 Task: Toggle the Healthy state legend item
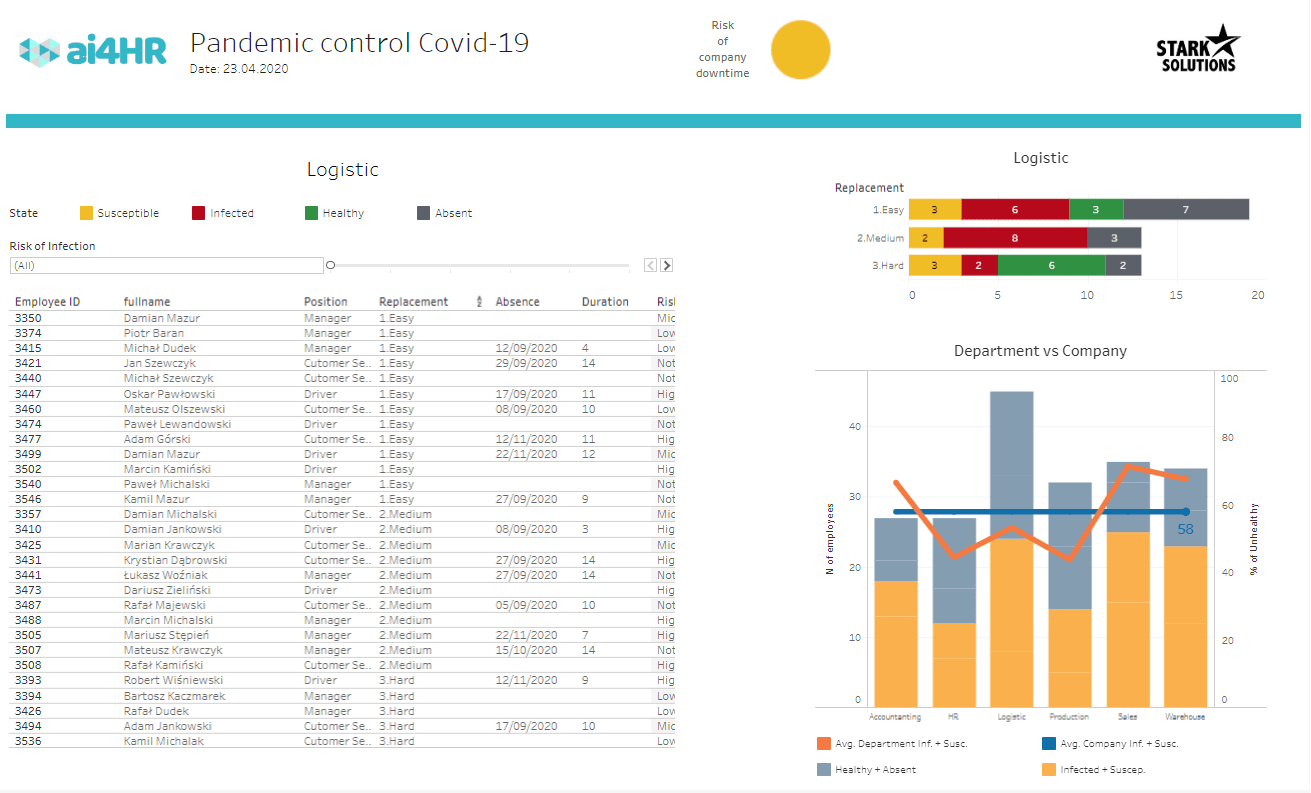tap(334, 213)
